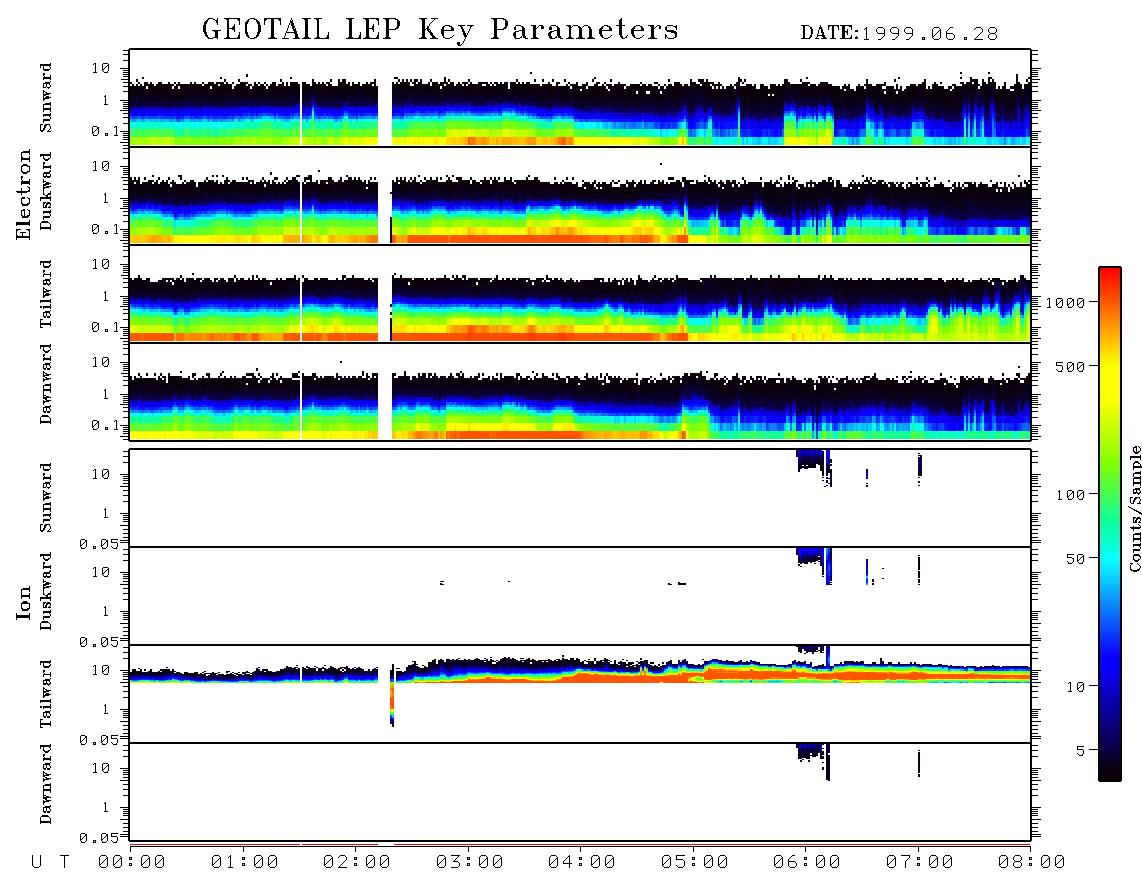Click the 08:00 time tick label
Viewport: 1142px width, 880px height.
1032,863
